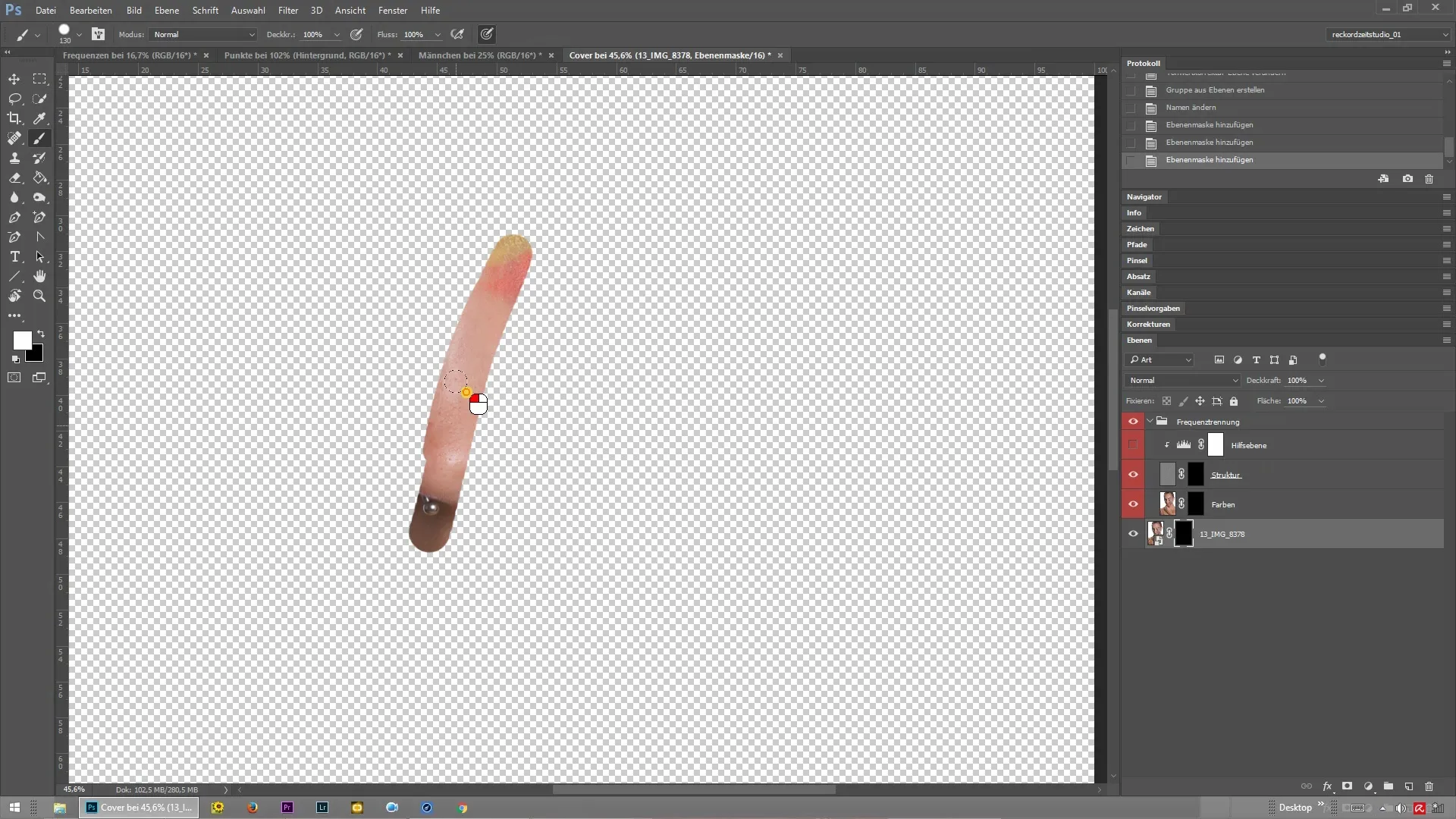Enable airbrush mode next to Fluss

click(457, 34)
